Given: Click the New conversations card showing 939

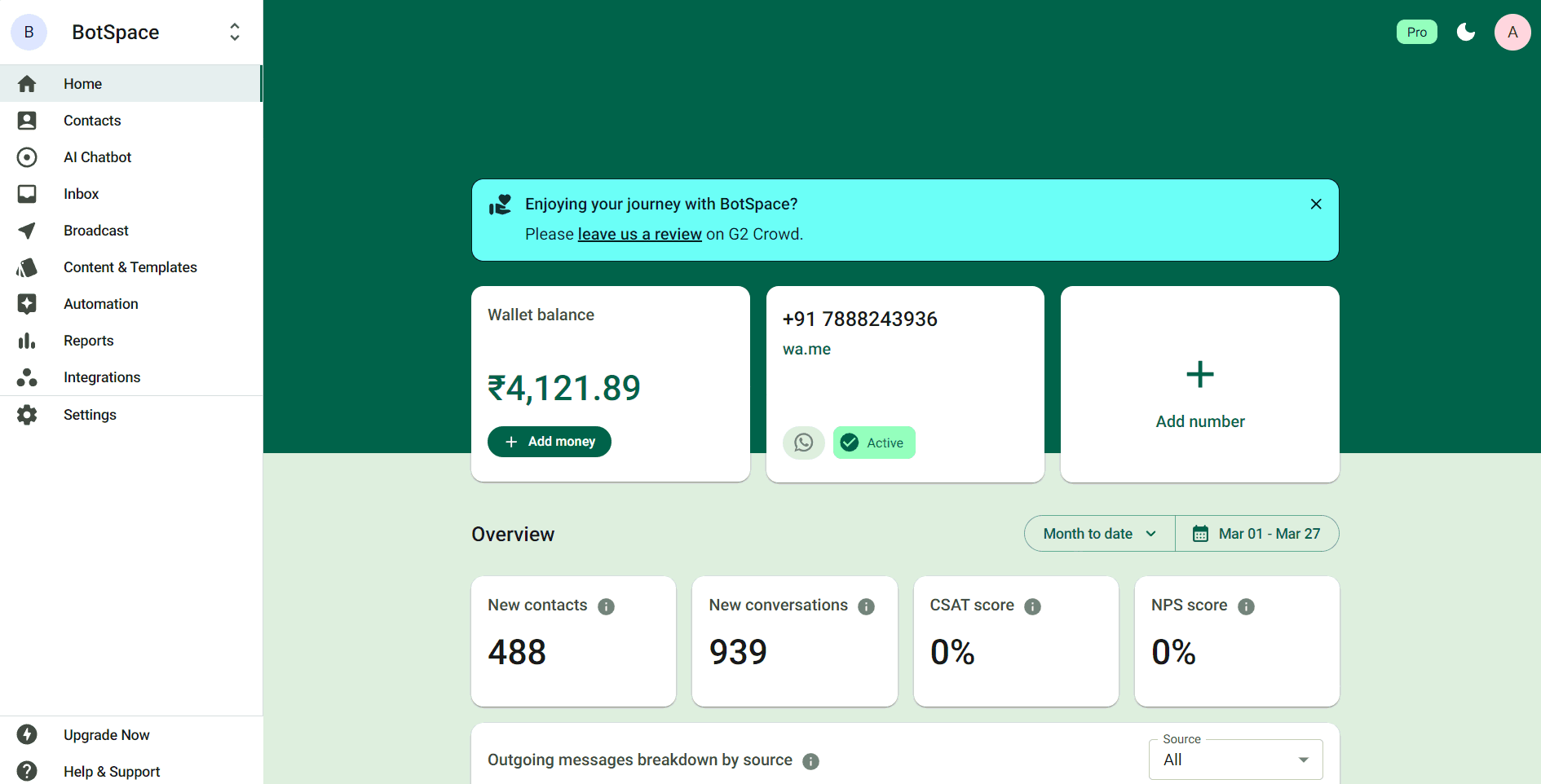Looking at the screenshot, I should click(794, 641).
